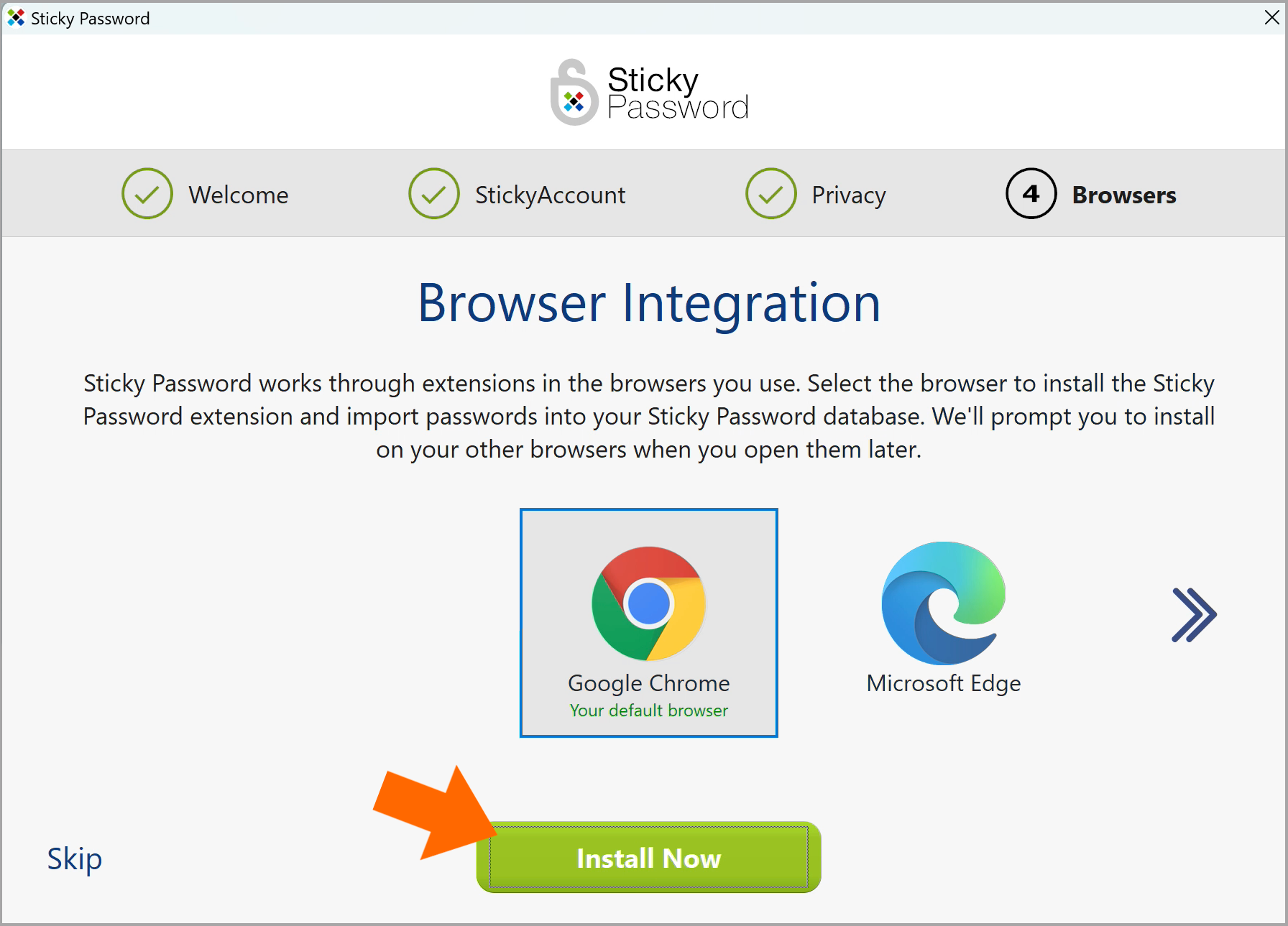The image size is (1288, 926).
Task: Click the Google Chrome label text
Action: 649,683
